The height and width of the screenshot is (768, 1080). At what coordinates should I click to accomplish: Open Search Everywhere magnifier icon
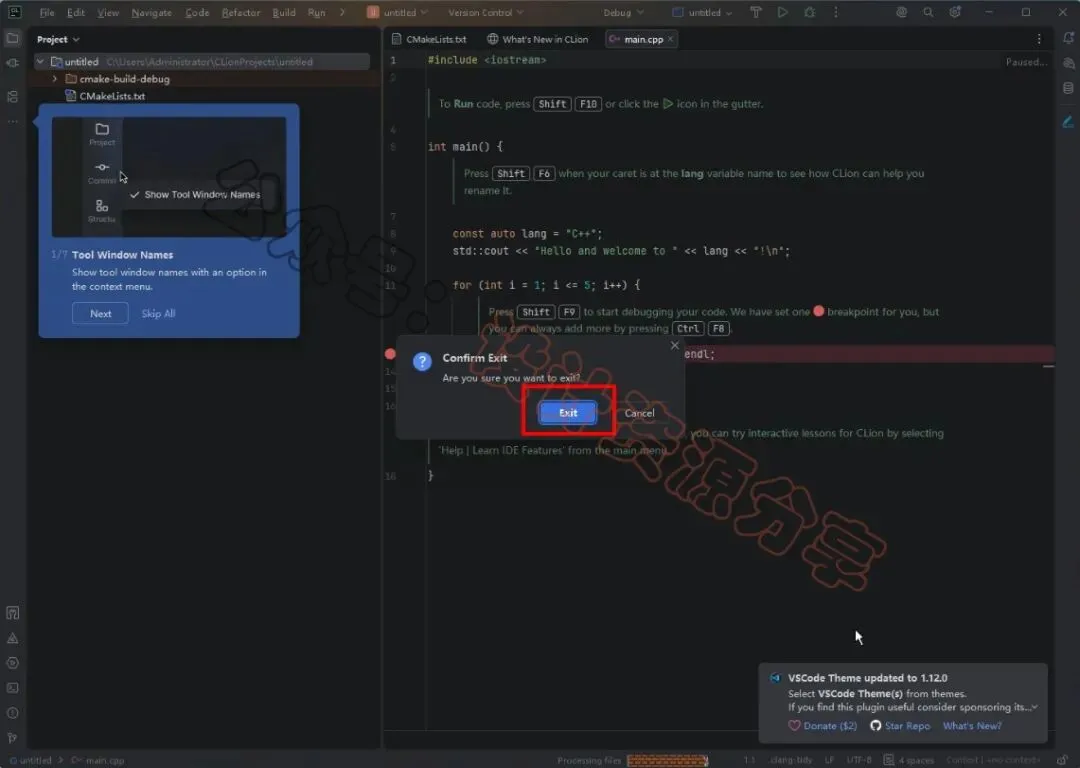pos(928,12)
